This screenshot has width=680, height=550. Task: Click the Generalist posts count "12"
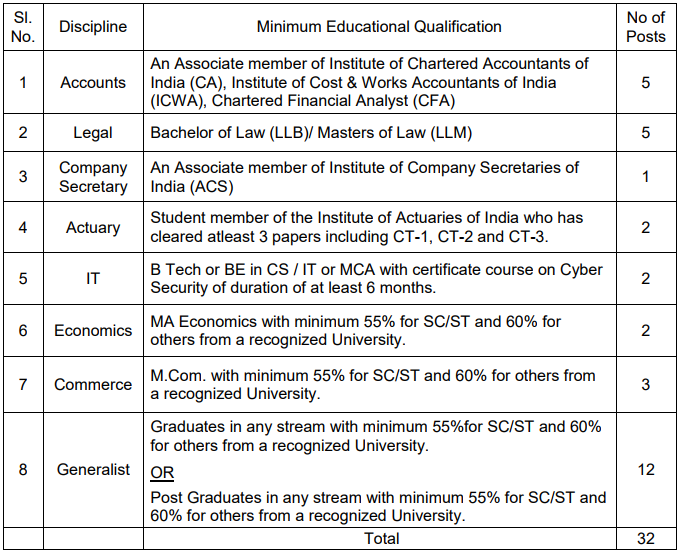click(x=645, y=470)
